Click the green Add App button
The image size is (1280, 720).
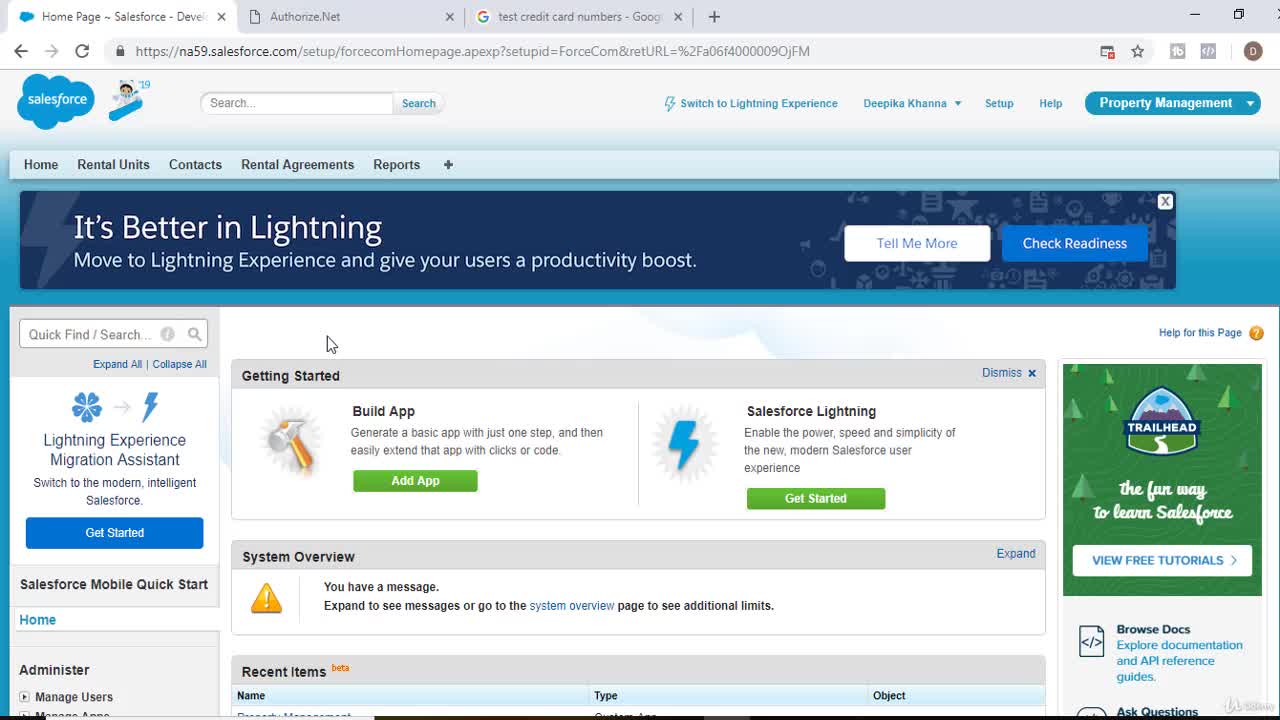[415, 481]
